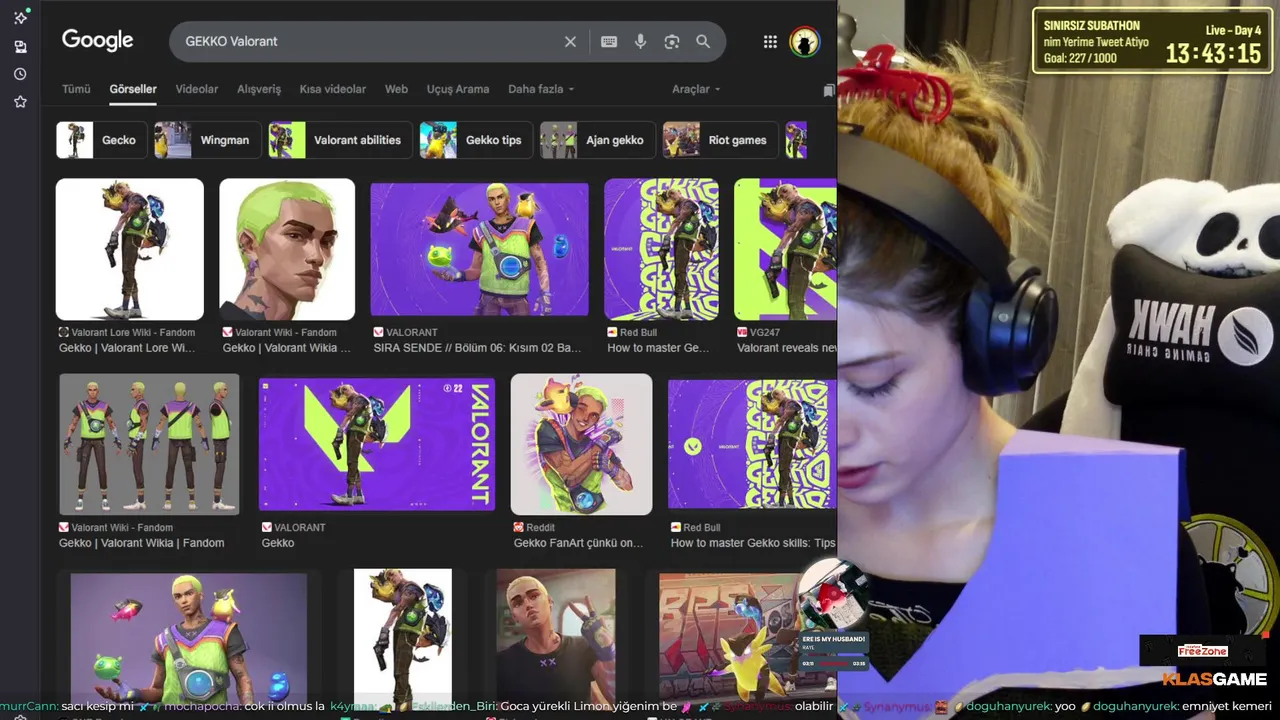This screenshot has width=1280, height=720.
Task: Click the VG247 source label
Action: (765, 332)
